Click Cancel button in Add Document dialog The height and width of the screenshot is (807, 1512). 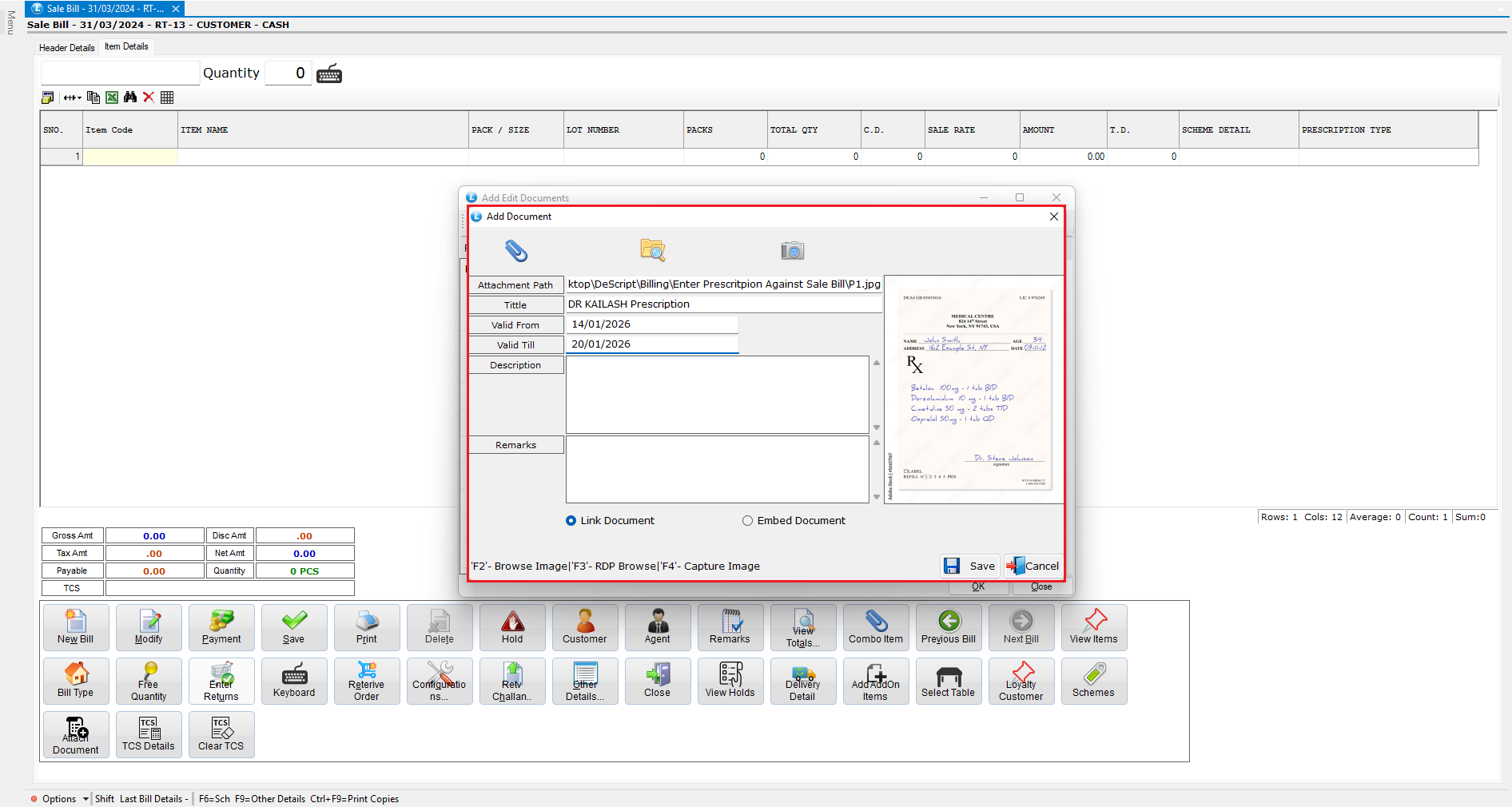pos(1034,566)
